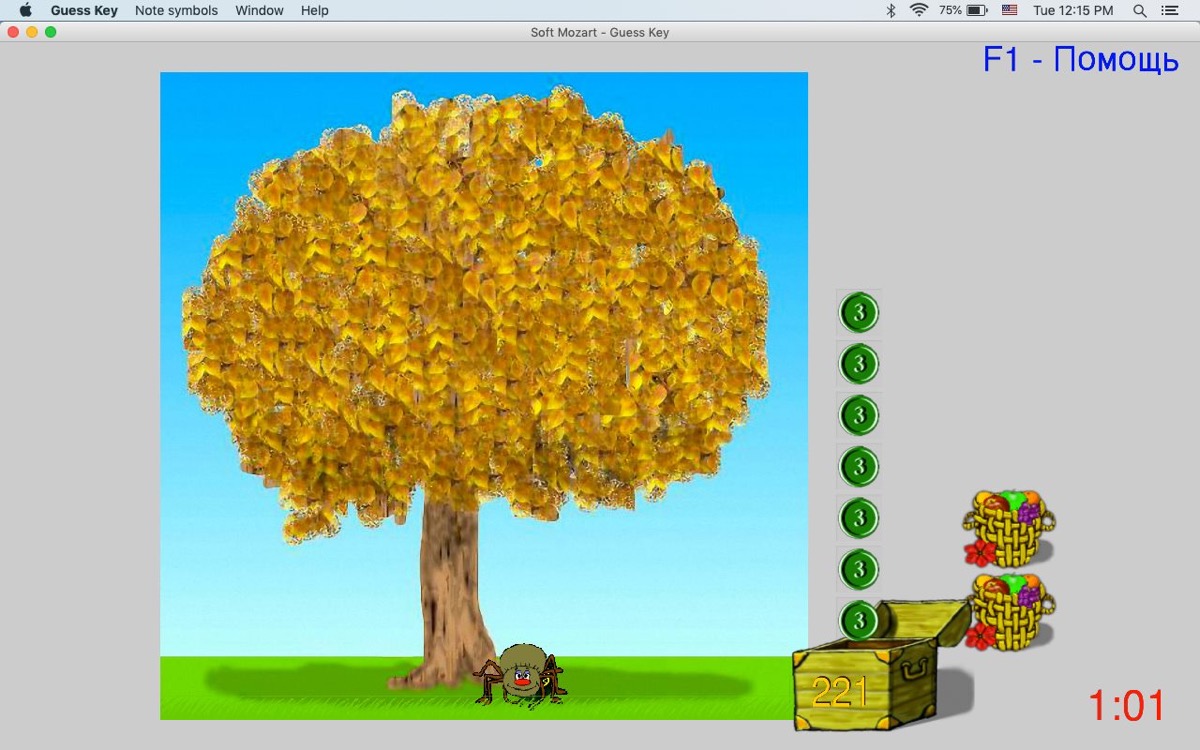Click the bottom green coin by chest
This screenshot has height=750, width=1200.
click(x=859, y=620)
